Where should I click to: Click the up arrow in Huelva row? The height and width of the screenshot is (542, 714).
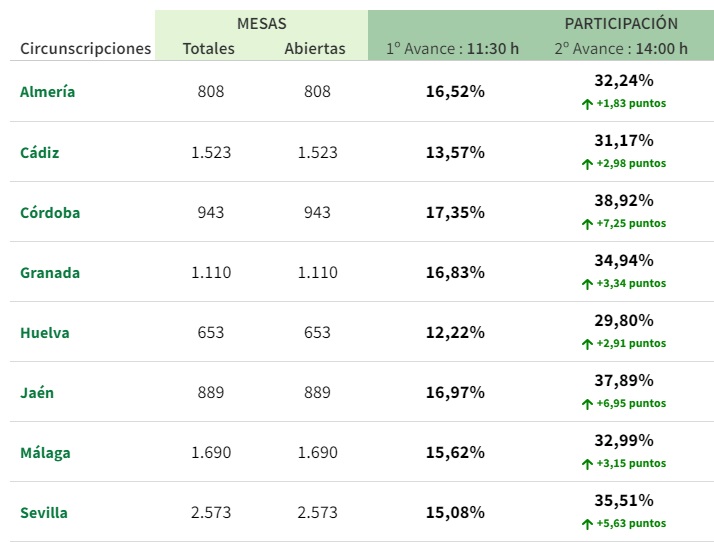pos(587,344)
